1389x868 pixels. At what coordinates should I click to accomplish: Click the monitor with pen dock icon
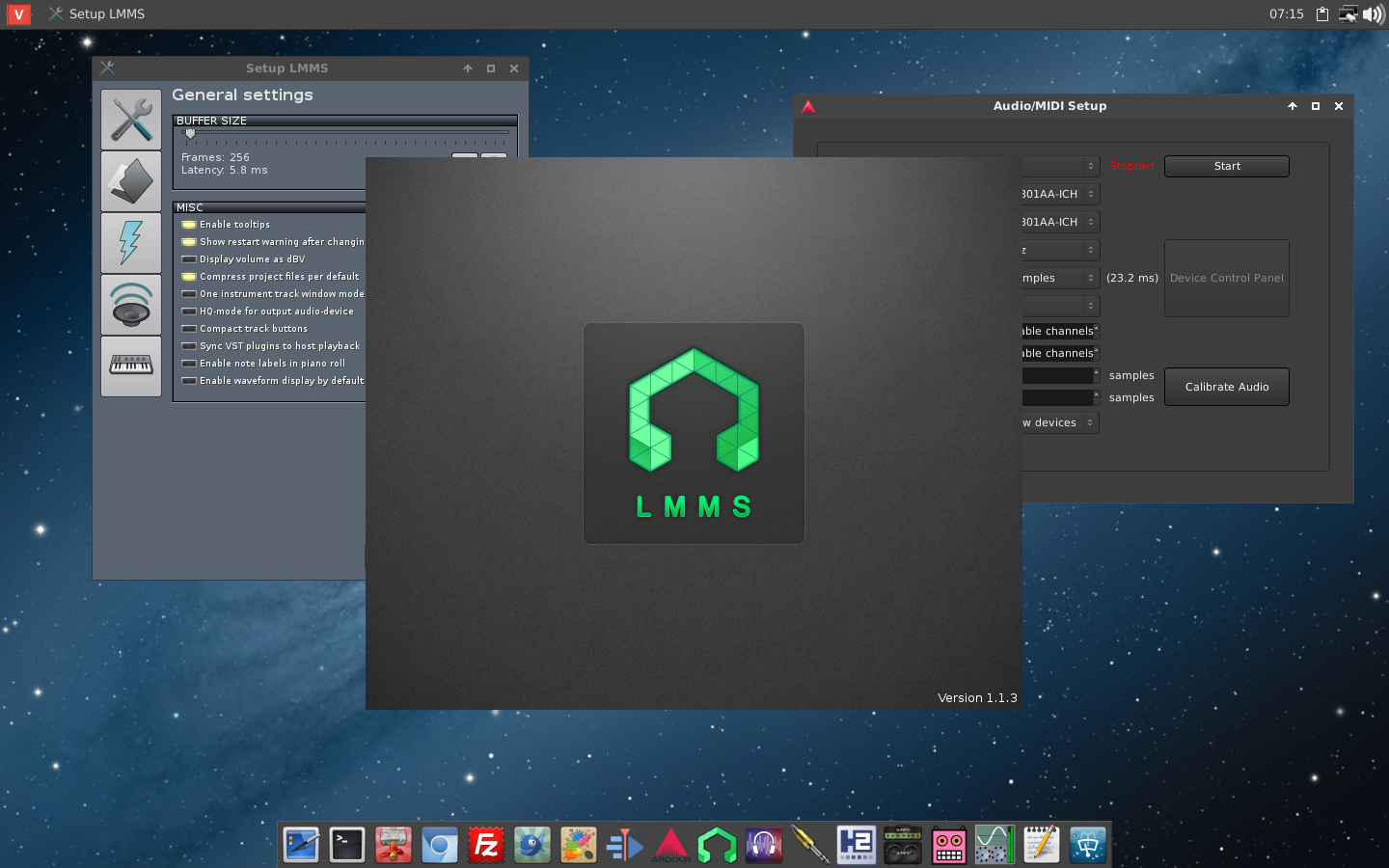(x=301, y=845)
